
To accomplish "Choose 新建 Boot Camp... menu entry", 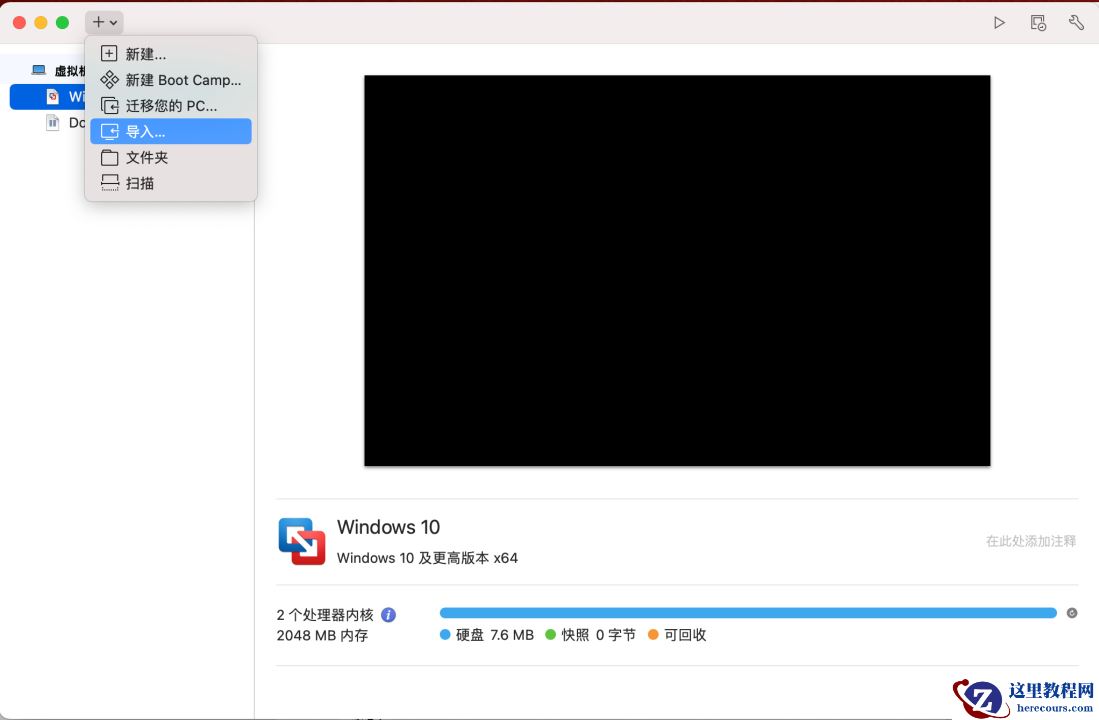I will point(171,80).
